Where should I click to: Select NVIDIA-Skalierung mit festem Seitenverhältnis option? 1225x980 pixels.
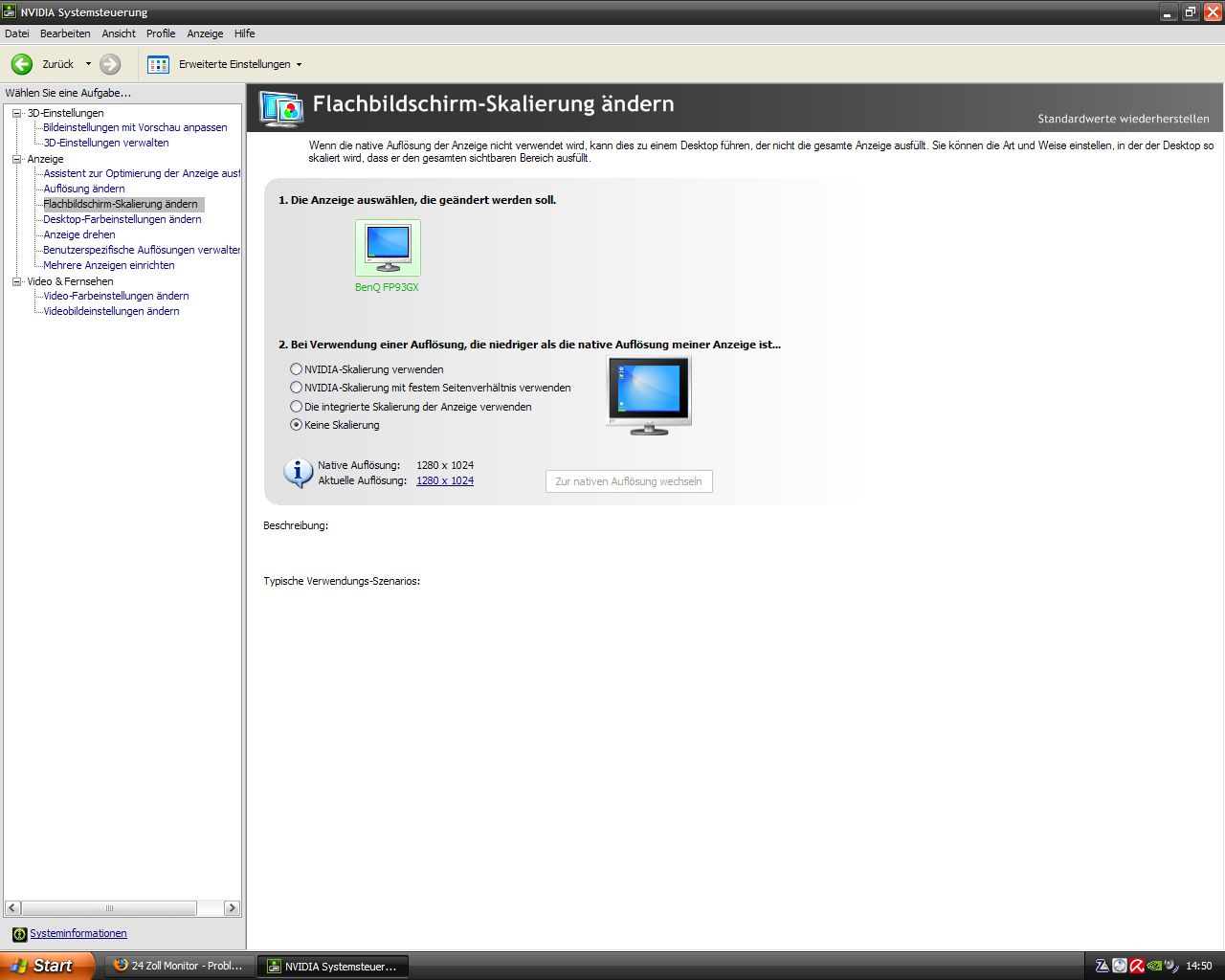(x=296, y=388)
